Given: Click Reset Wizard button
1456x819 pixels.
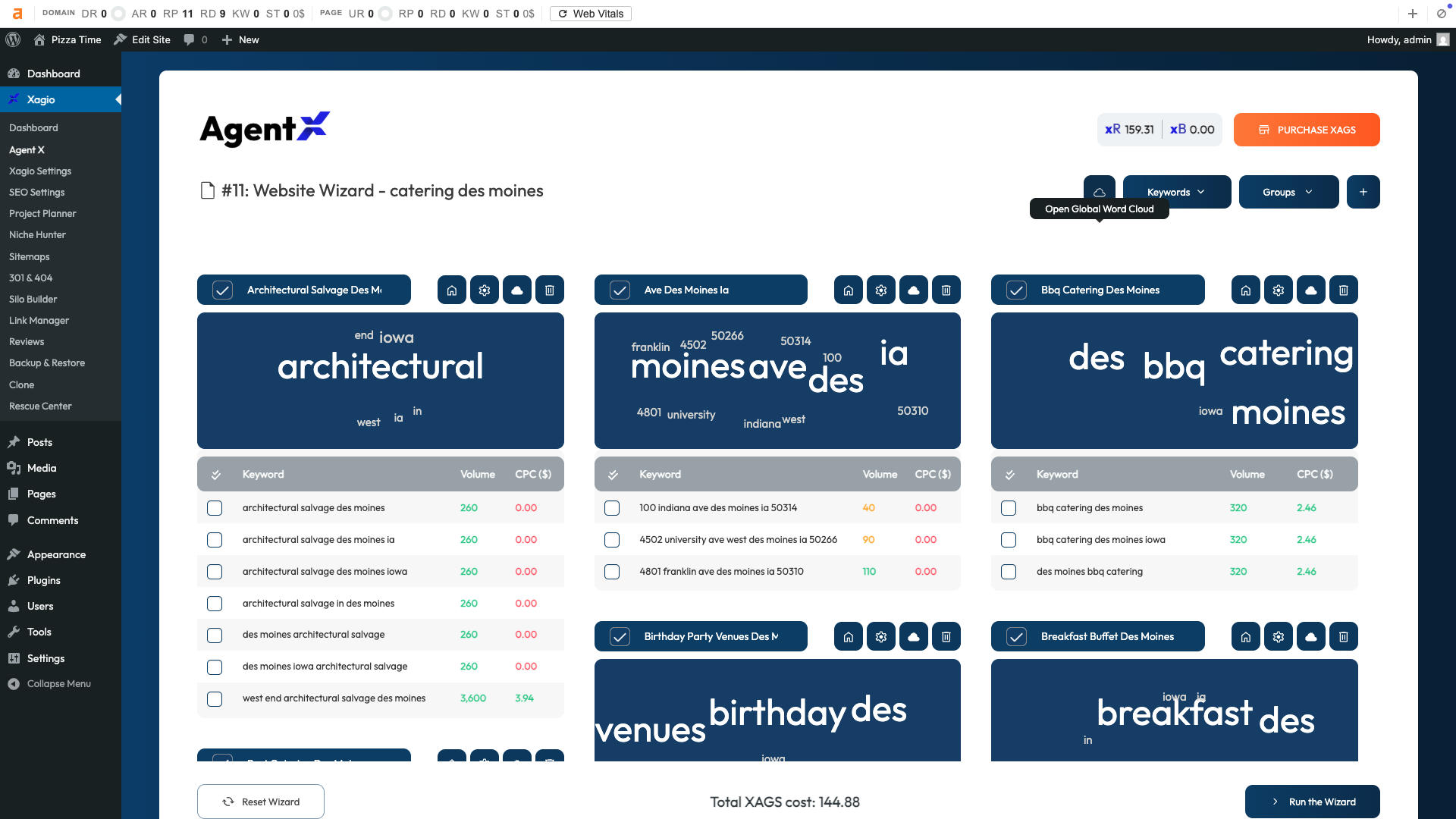Looking at the screenshot, I should 261,802.
